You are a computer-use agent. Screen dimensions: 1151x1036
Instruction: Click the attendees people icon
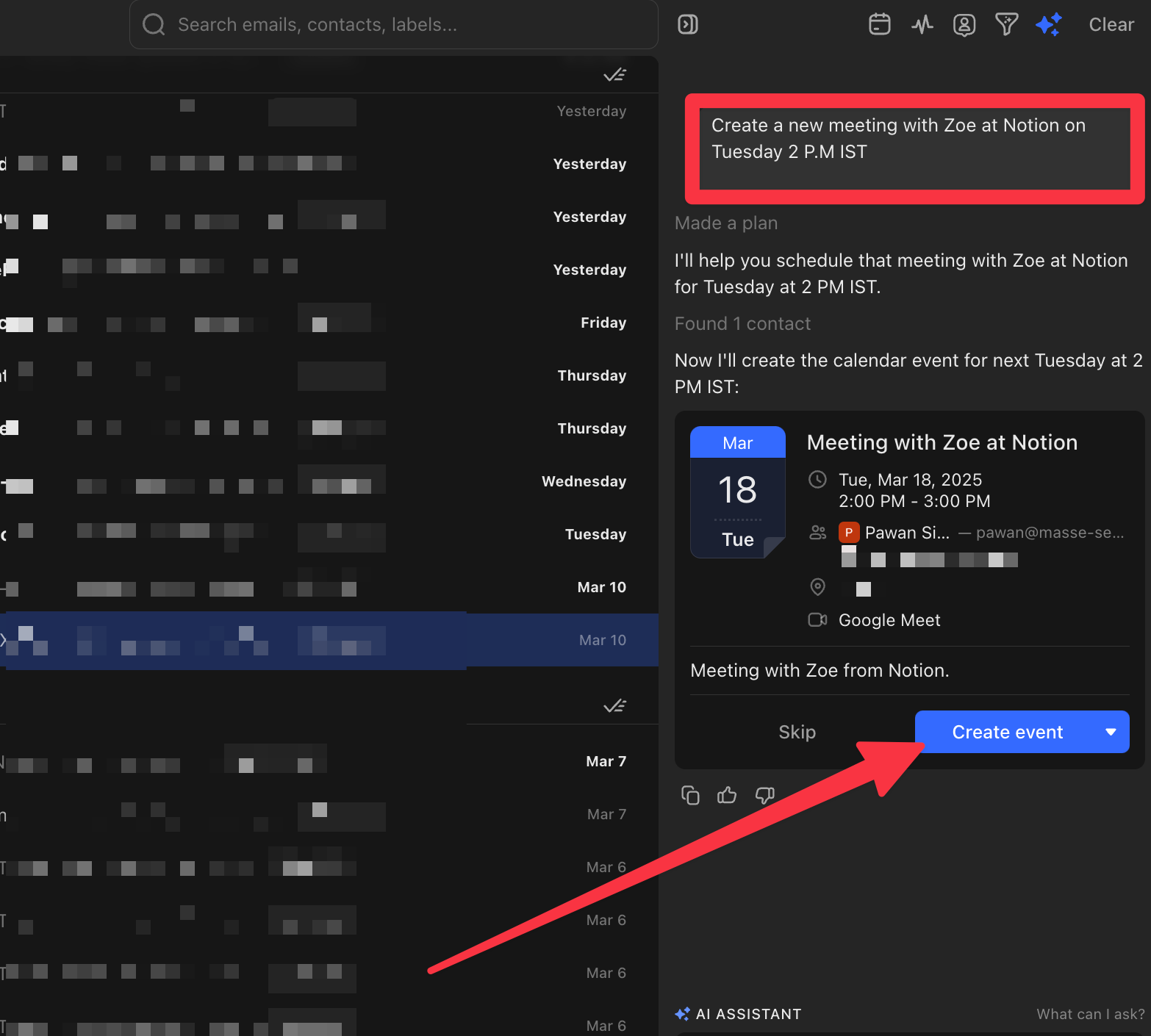click(817, 533)
